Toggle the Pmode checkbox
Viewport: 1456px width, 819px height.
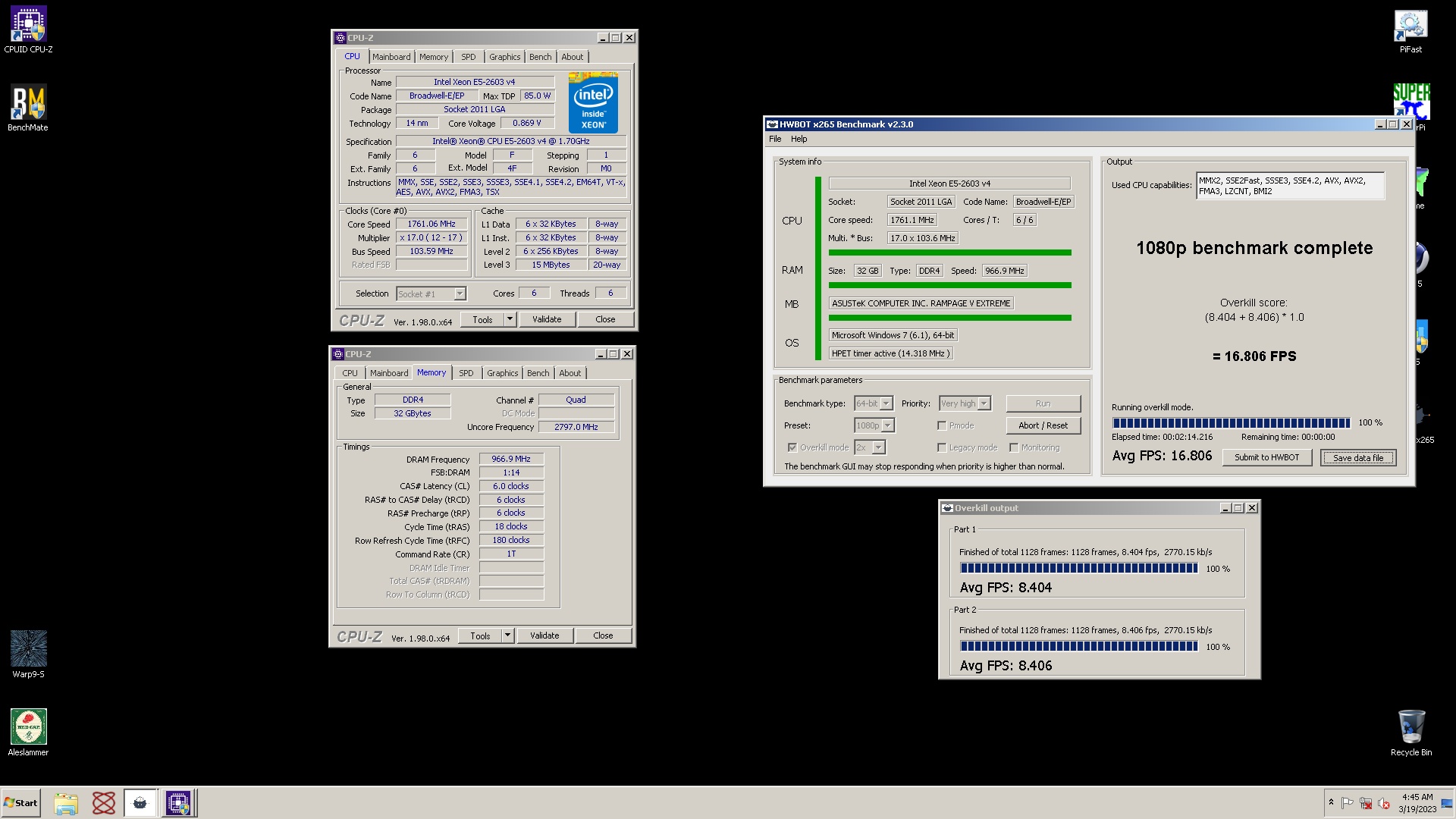point(942,425)
